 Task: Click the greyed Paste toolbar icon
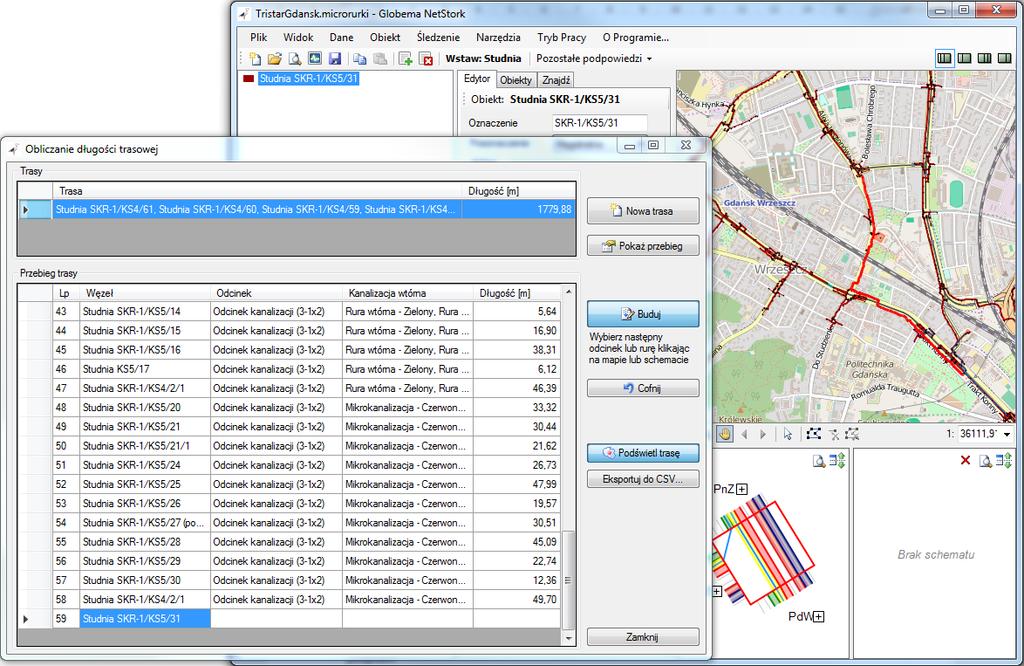coord(380,59)
